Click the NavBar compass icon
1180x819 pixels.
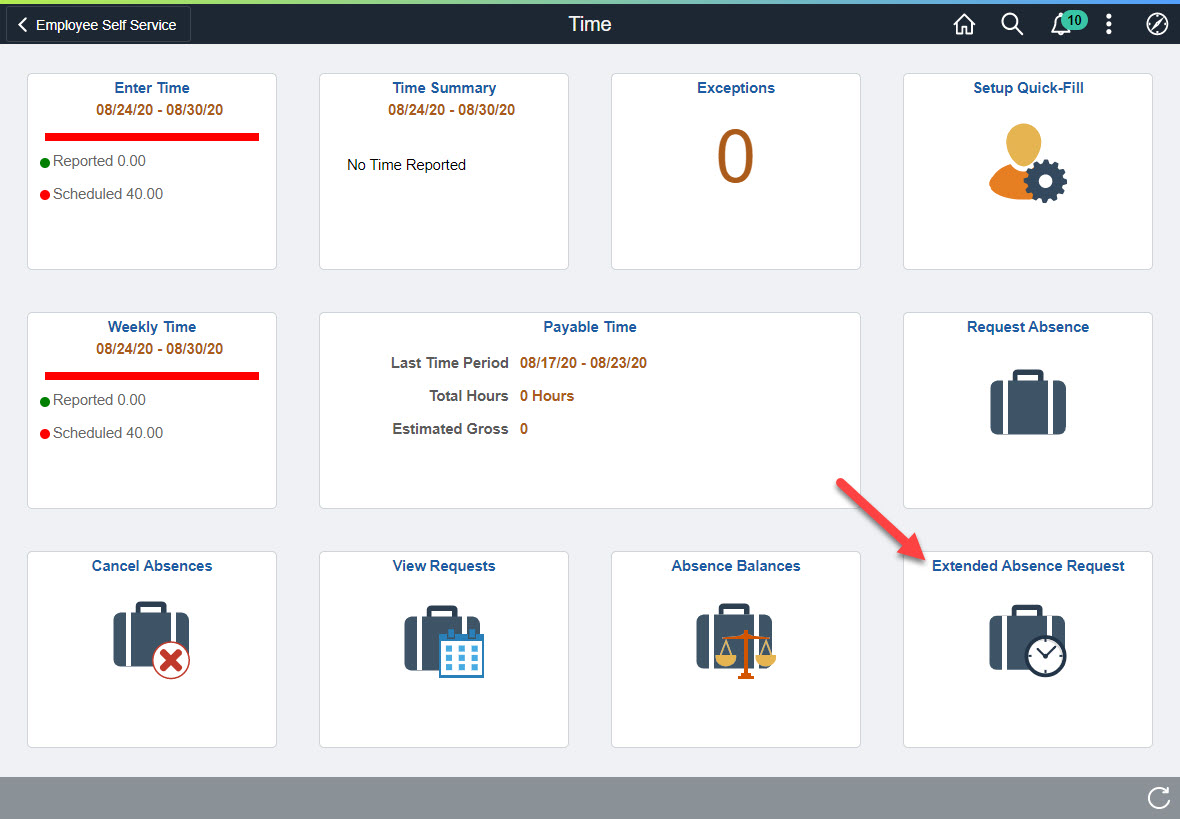click(1157, 25)
